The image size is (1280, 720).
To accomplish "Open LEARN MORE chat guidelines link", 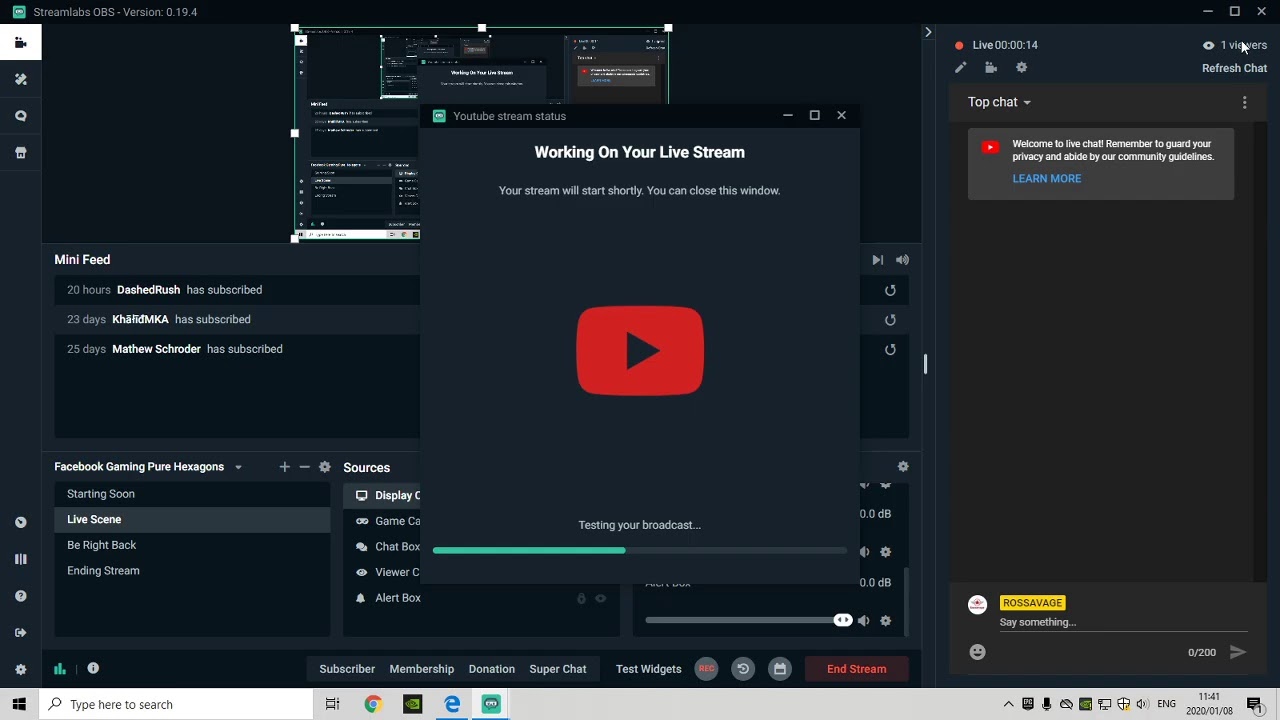I will 1047,179.
